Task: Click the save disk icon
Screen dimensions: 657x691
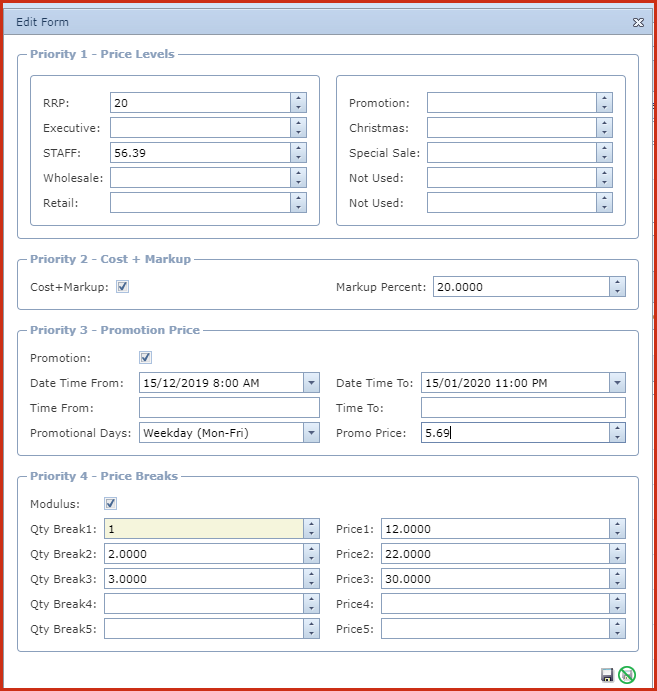Action: [607, 675]
